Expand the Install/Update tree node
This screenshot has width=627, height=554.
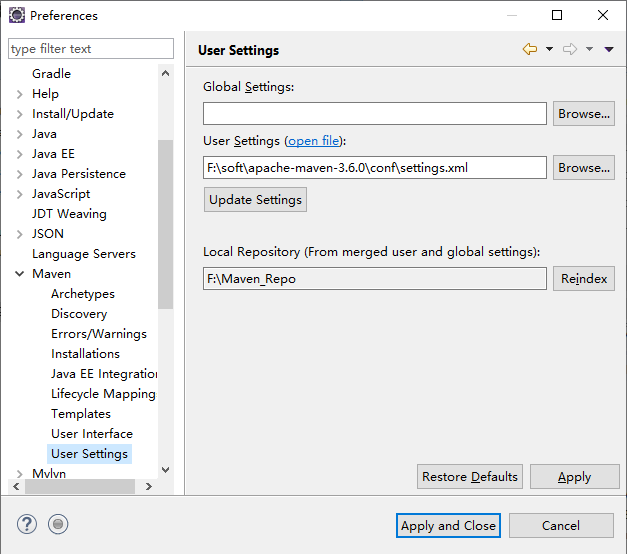click(19, 114)
